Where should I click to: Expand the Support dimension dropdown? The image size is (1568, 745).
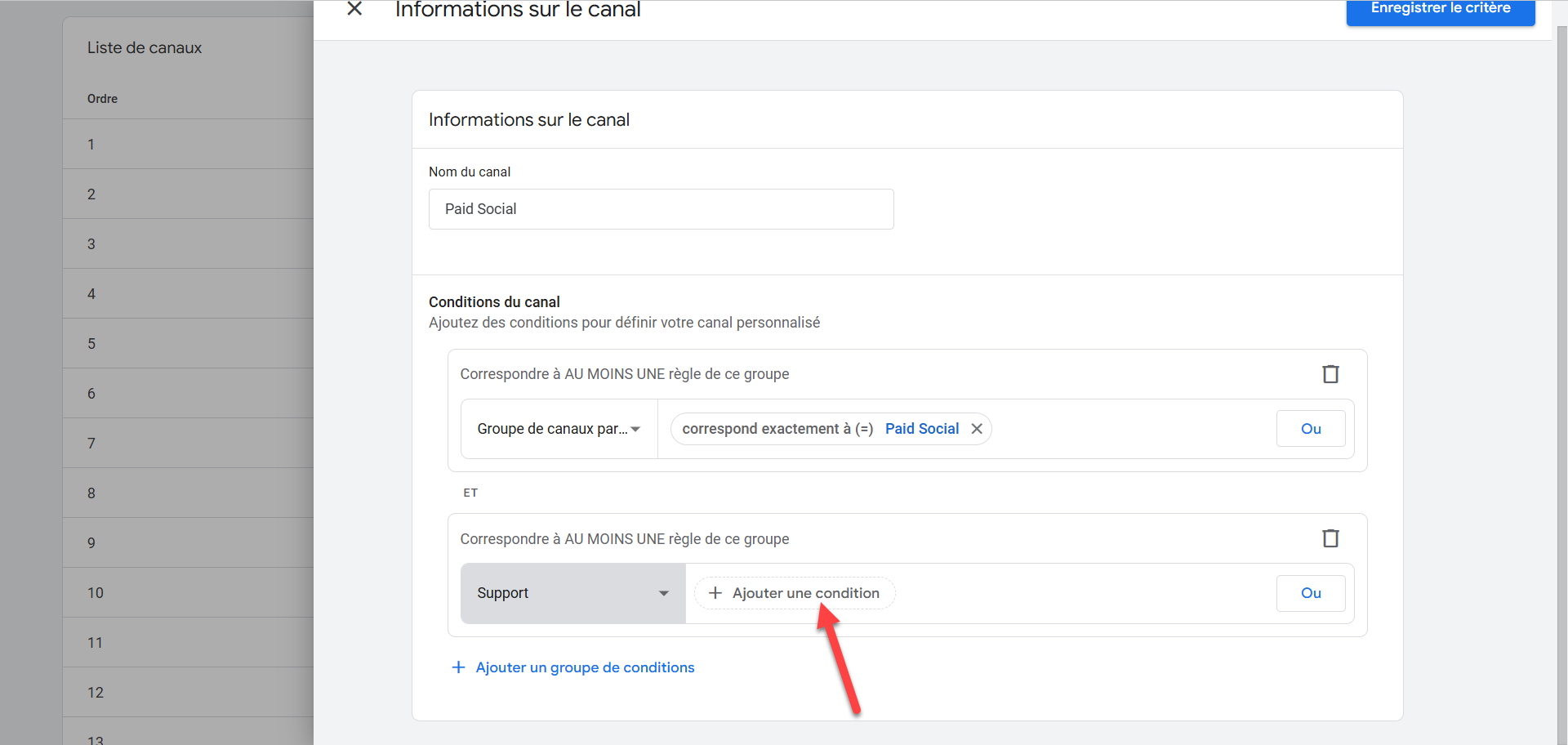tap(572, 593)
